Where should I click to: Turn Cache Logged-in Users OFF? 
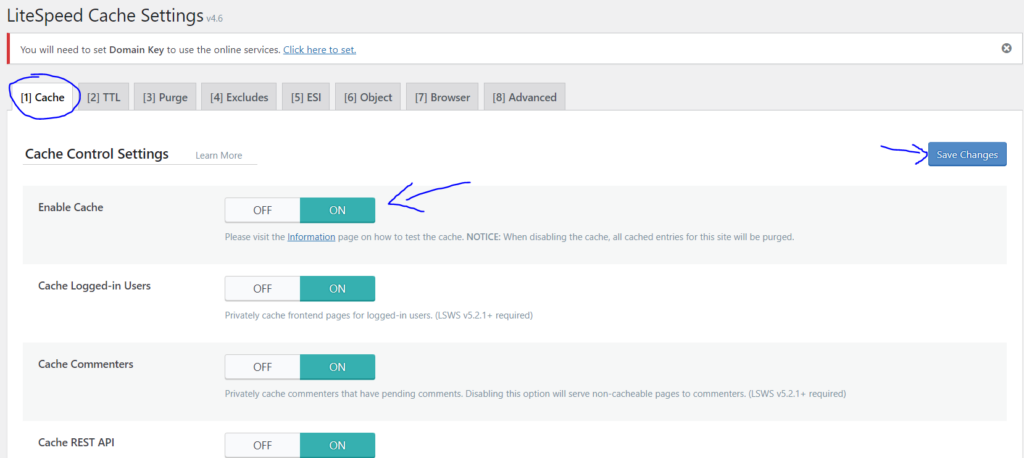click(x=263, y=289)
